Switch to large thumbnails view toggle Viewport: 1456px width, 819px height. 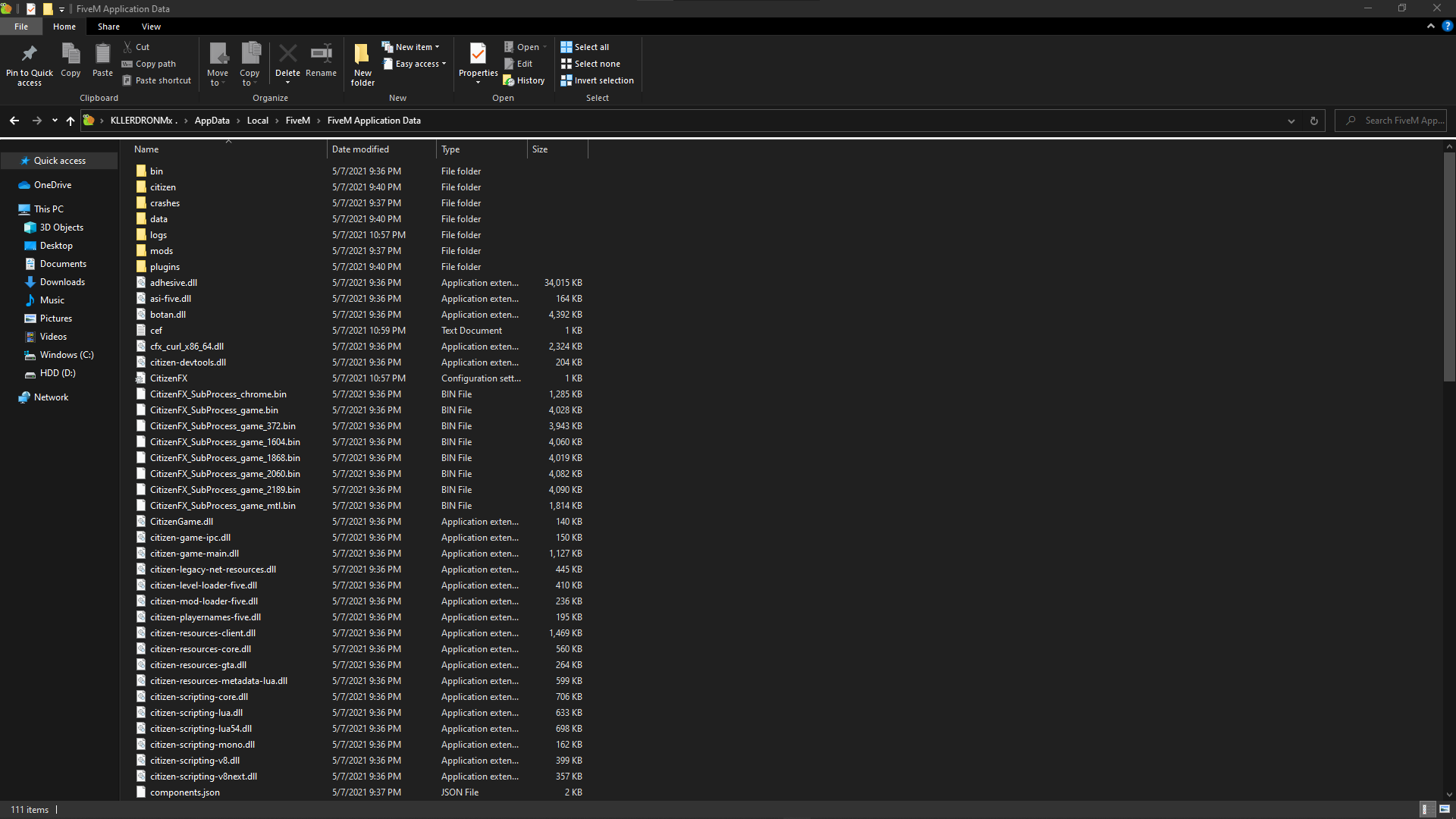click(x=1445, y=809)
